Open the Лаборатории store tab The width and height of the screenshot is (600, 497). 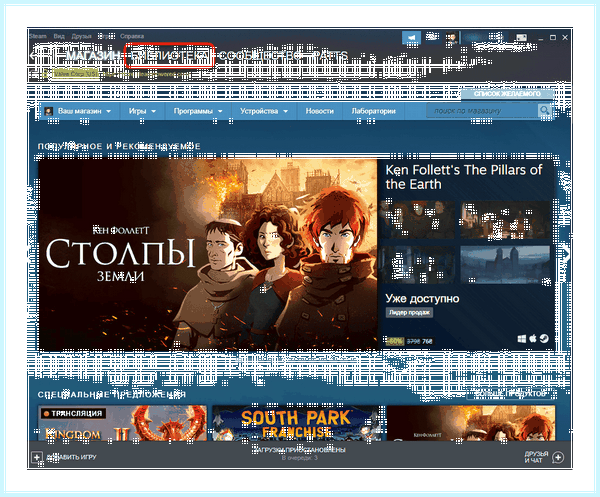pos(373,111)
